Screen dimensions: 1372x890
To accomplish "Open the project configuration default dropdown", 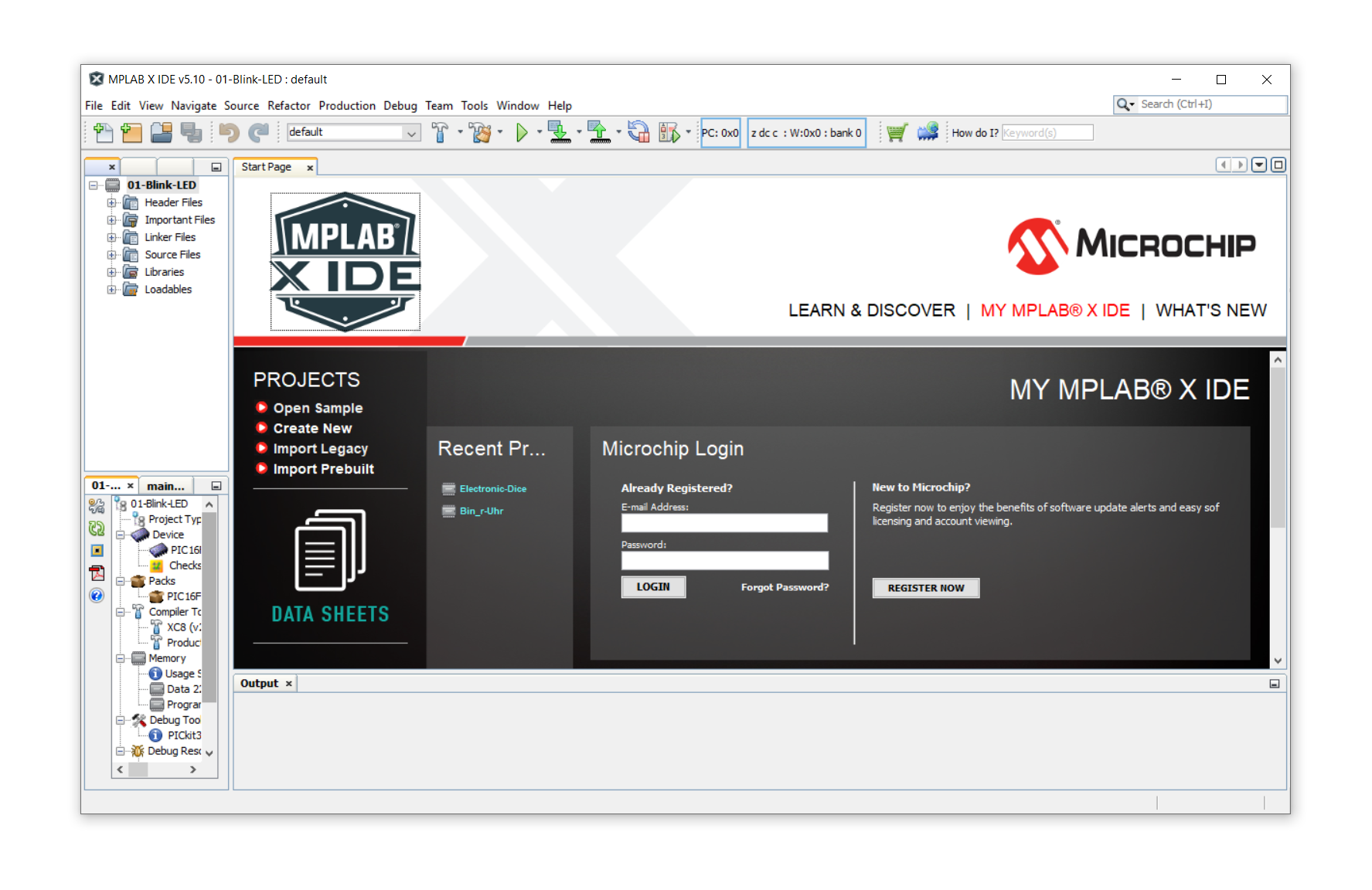I will [x=411, y=133].
